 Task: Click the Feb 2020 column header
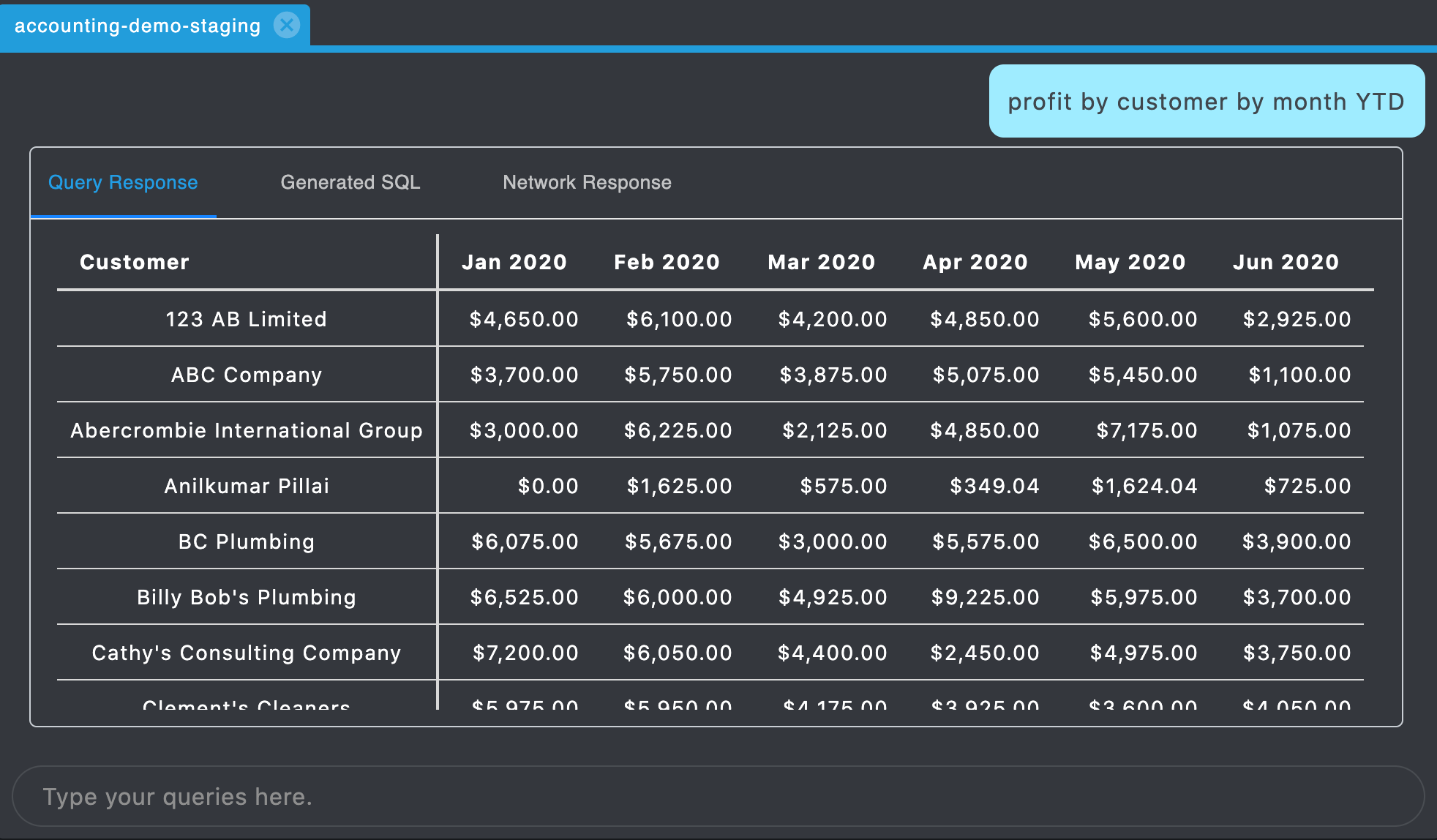(x=667, y=262)
